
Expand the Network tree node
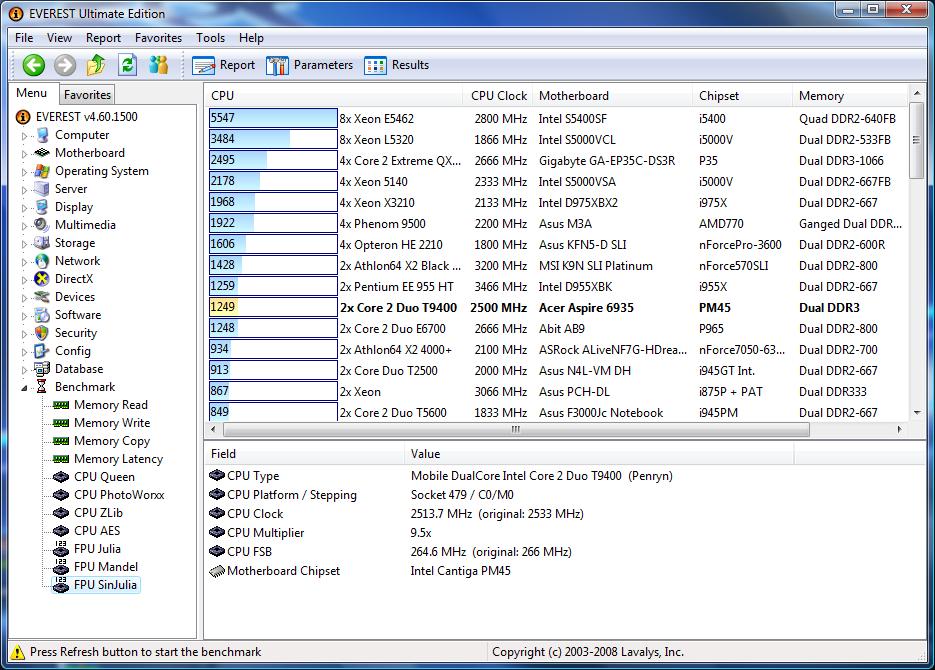[x=24, y=262]
